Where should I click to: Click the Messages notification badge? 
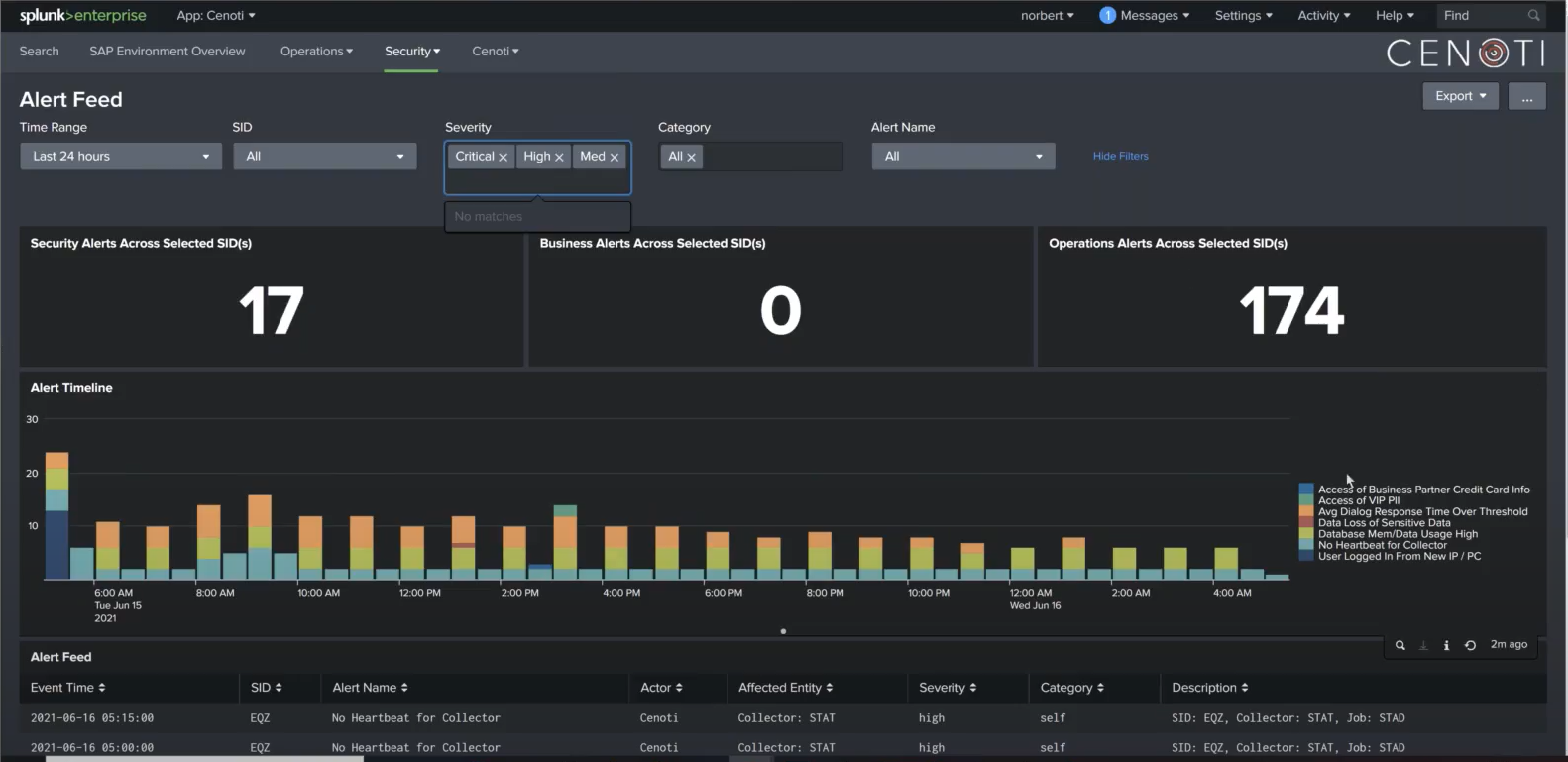(x=1108, y=15)
